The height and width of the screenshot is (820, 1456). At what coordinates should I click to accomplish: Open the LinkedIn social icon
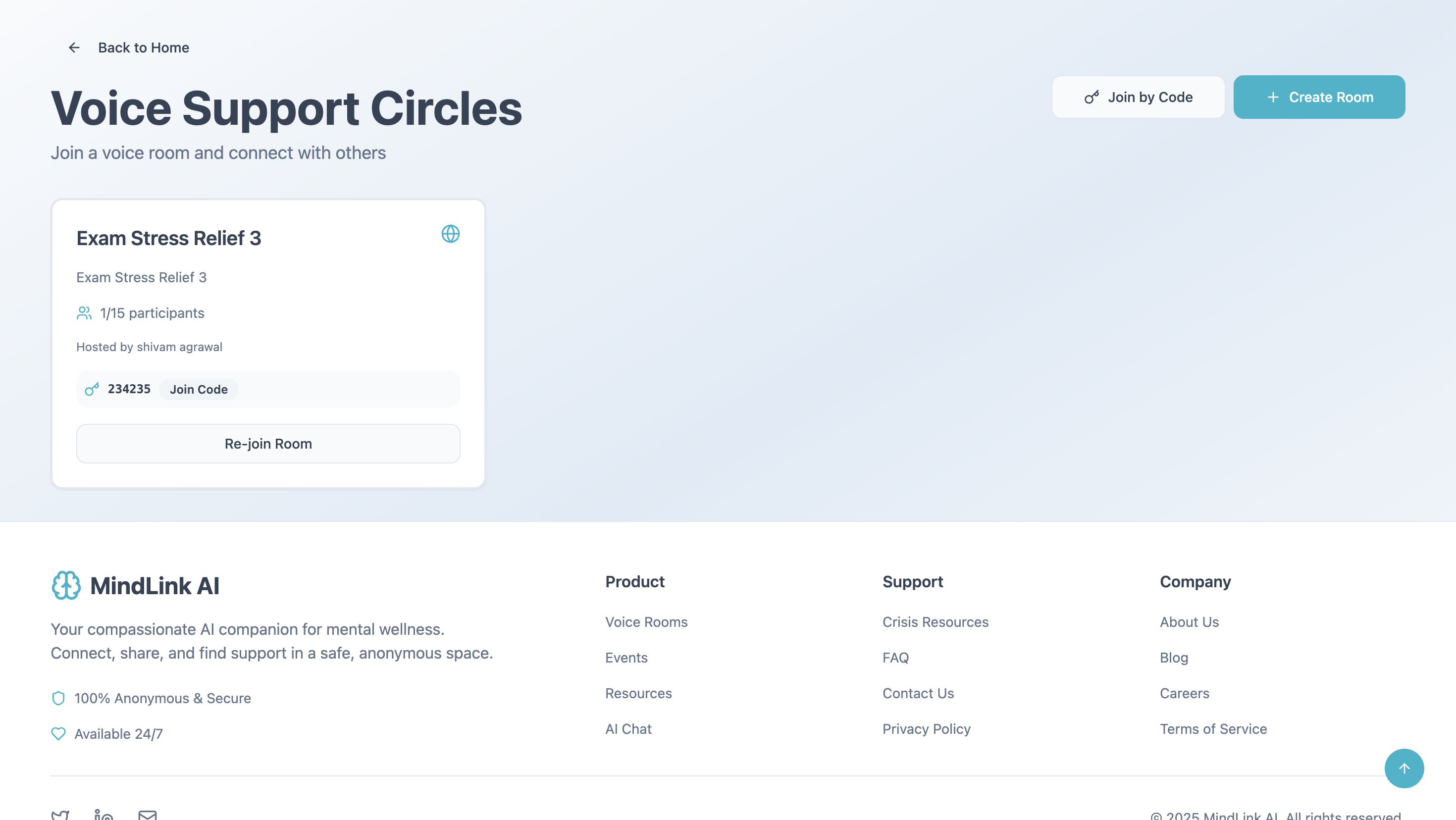tap(104, 815)
